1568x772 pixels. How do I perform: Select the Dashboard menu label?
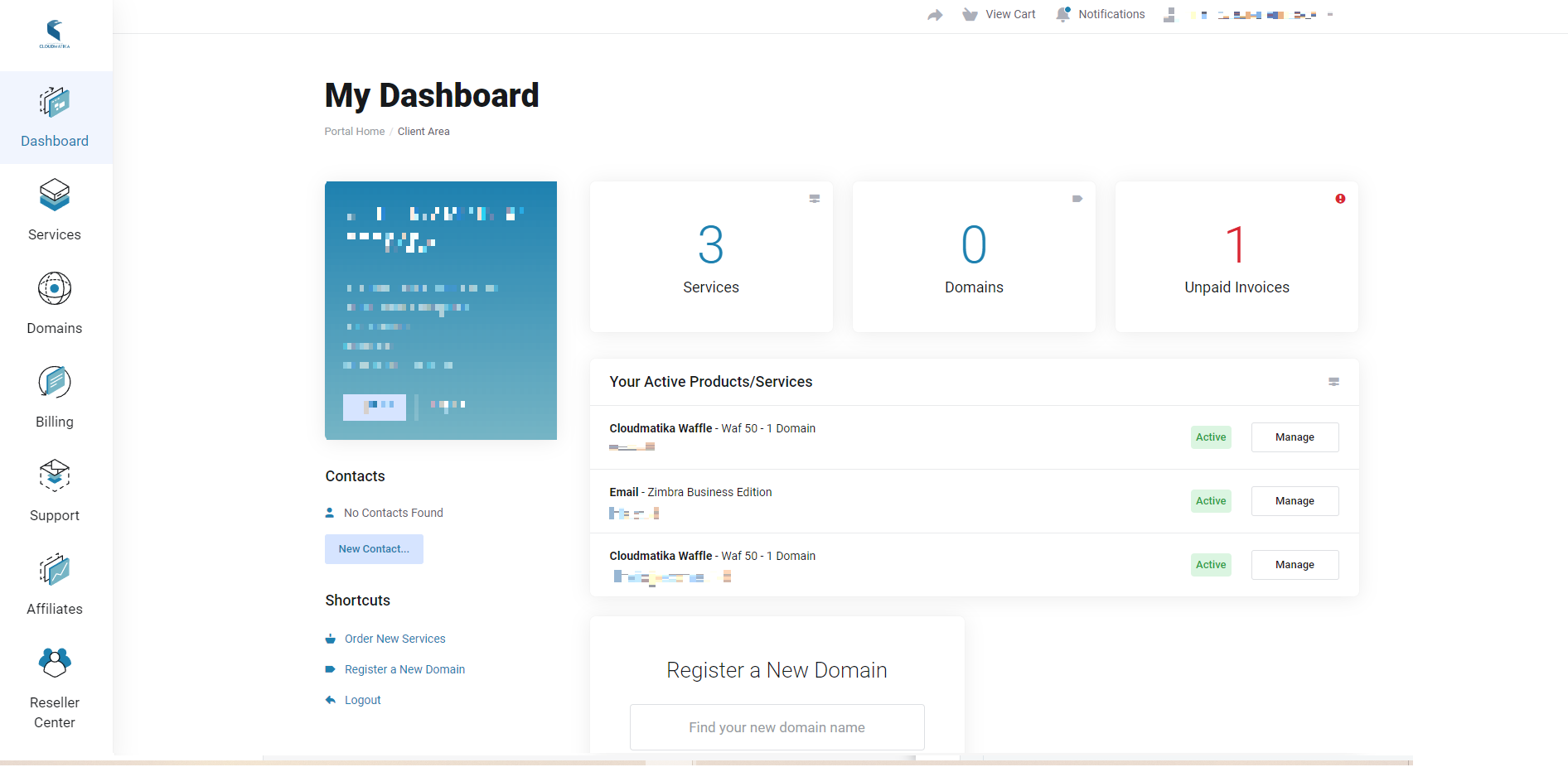[55, 141]
